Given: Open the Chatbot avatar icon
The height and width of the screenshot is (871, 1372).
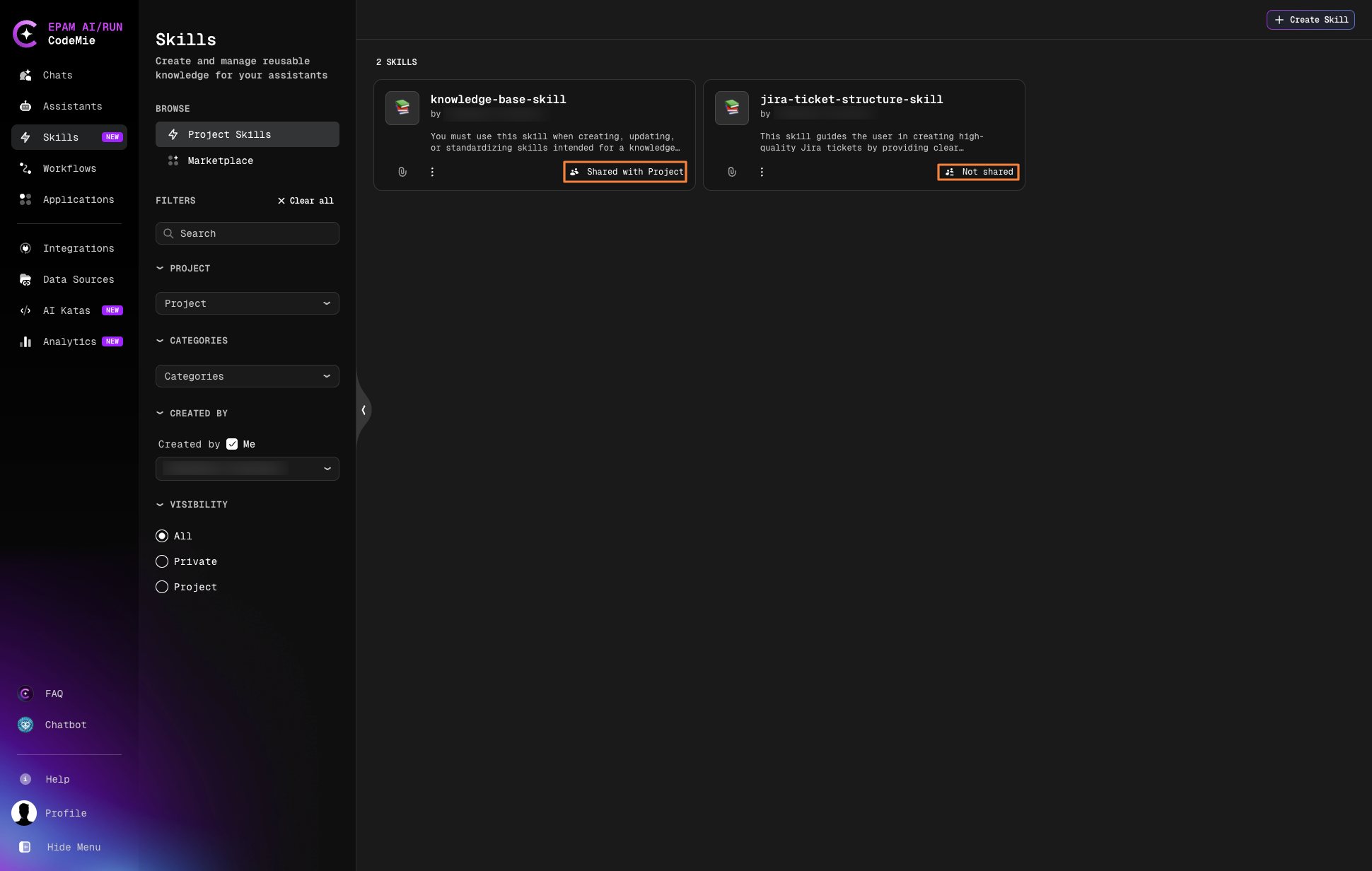Looking at the screenshot, I should tap(25, 725).
